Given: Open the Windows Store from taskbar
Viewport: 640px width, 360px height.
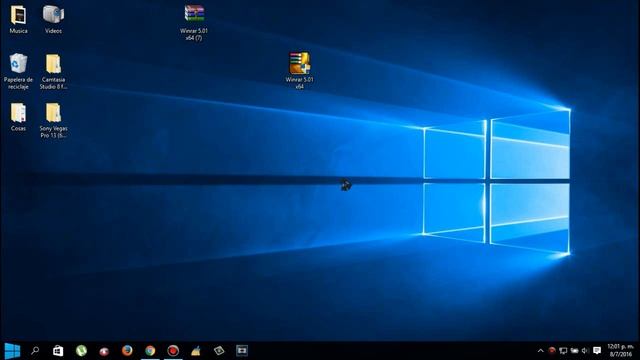Looking at the screenshot, I should (x=58, y=351).
